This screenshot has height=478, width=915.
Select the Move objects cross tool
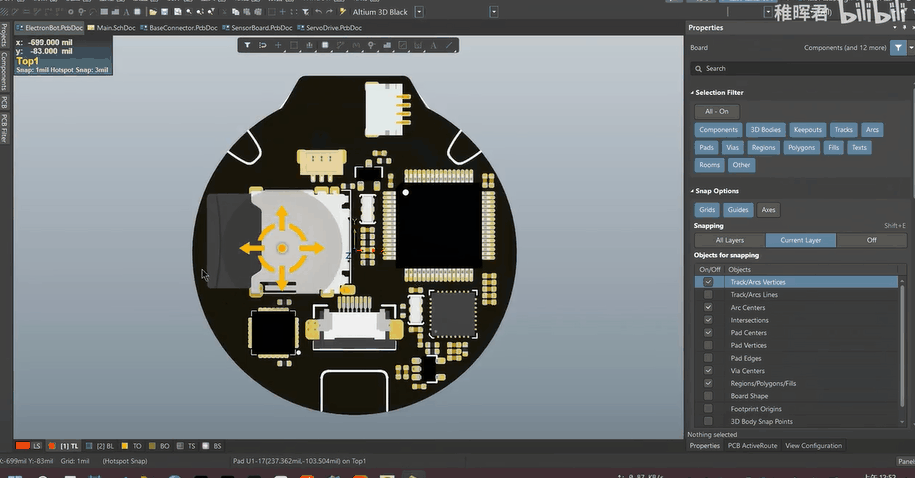point(279,45)
